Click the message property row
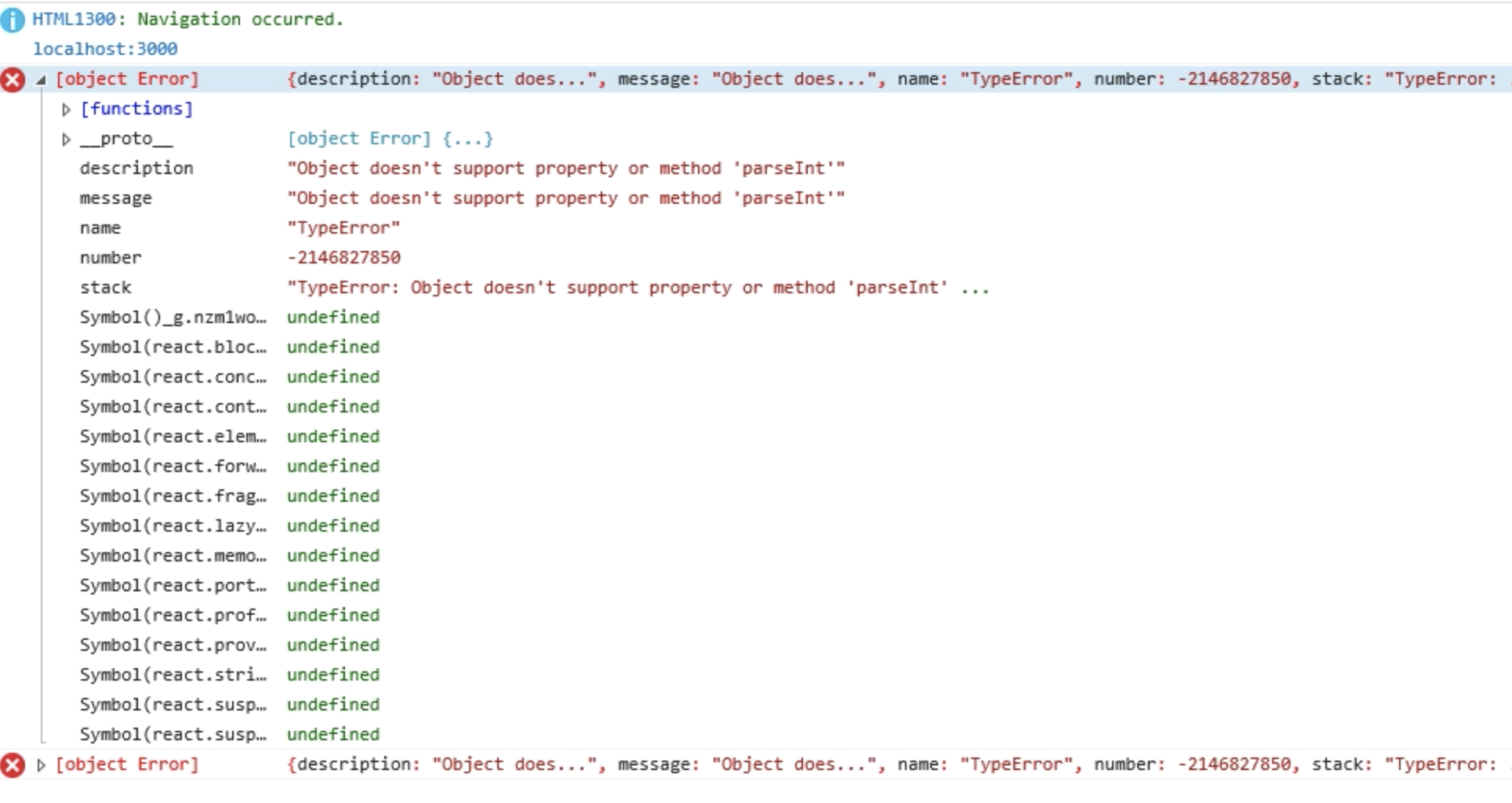Screen dimensions: 1512x803 tap(116, 198)
